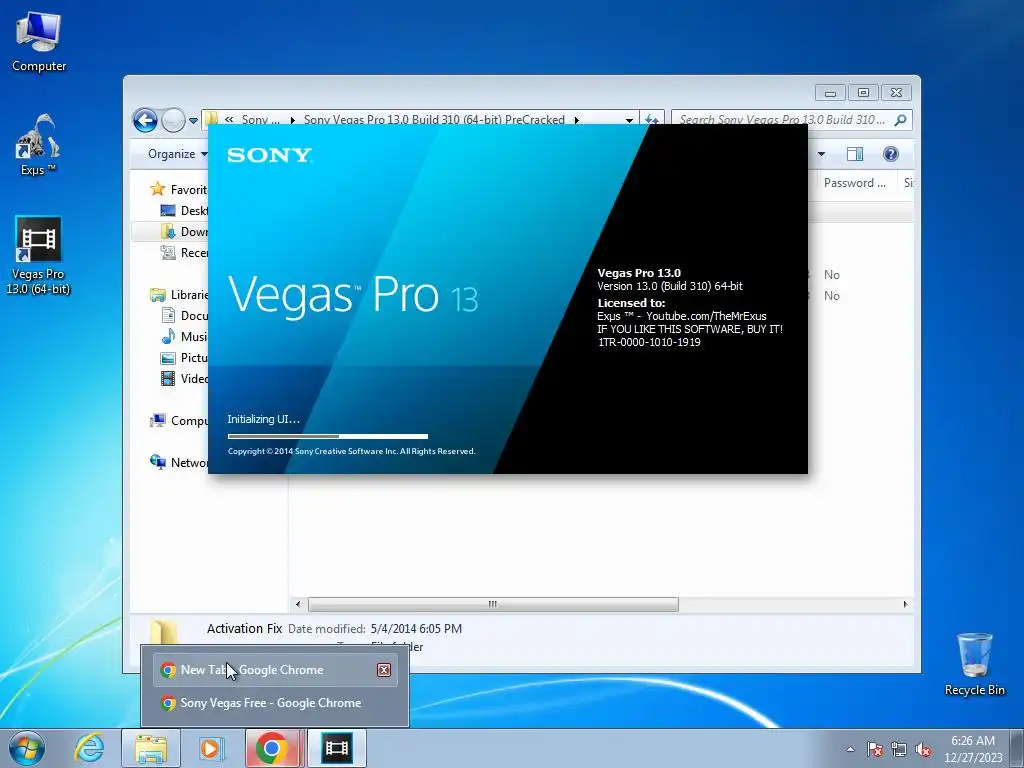Select Downloads in the navigation pane

[184, 231]
